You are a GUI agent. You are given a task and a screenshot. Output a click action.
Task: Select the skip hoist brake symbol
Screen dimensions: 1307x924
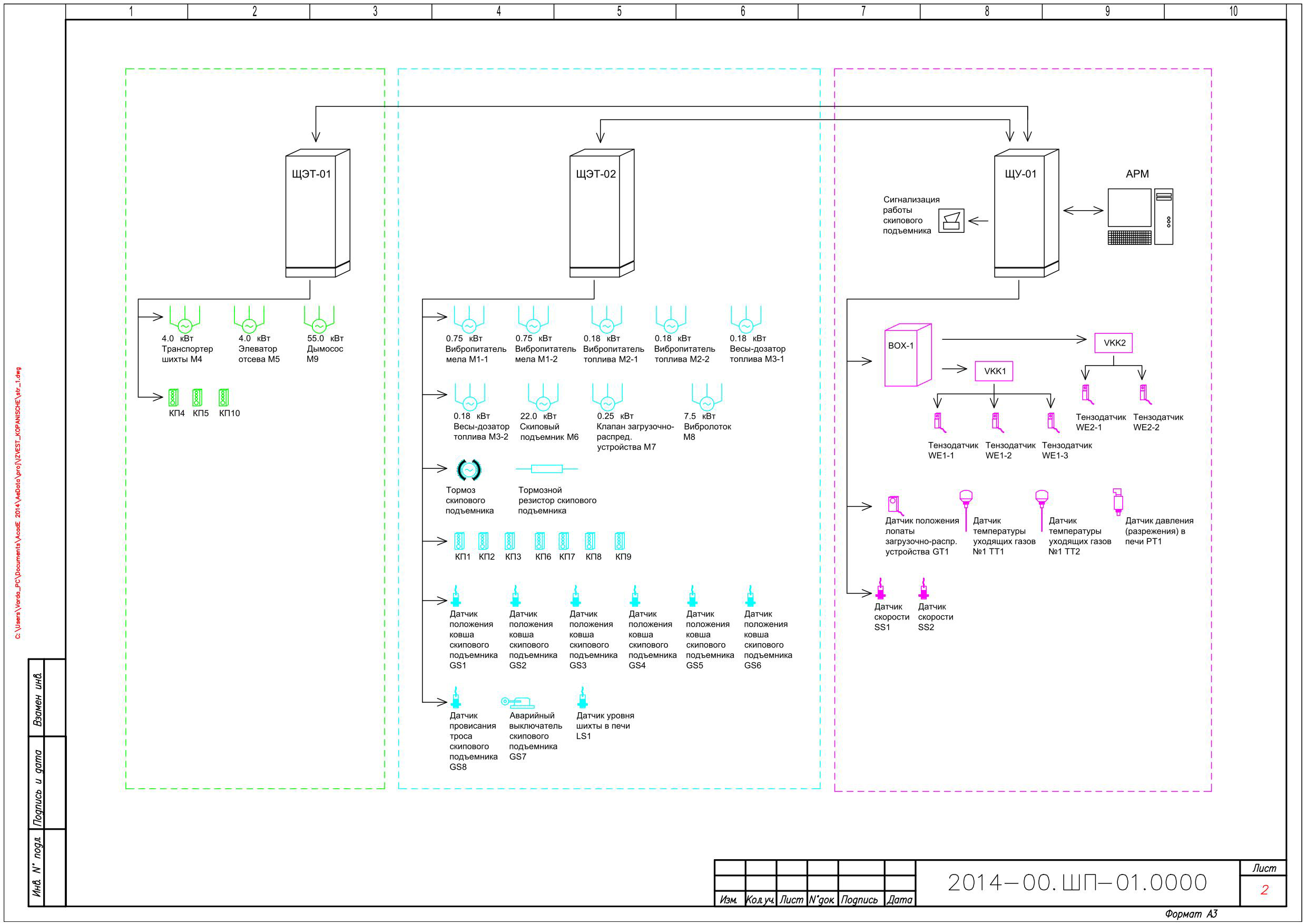(469, 470)
